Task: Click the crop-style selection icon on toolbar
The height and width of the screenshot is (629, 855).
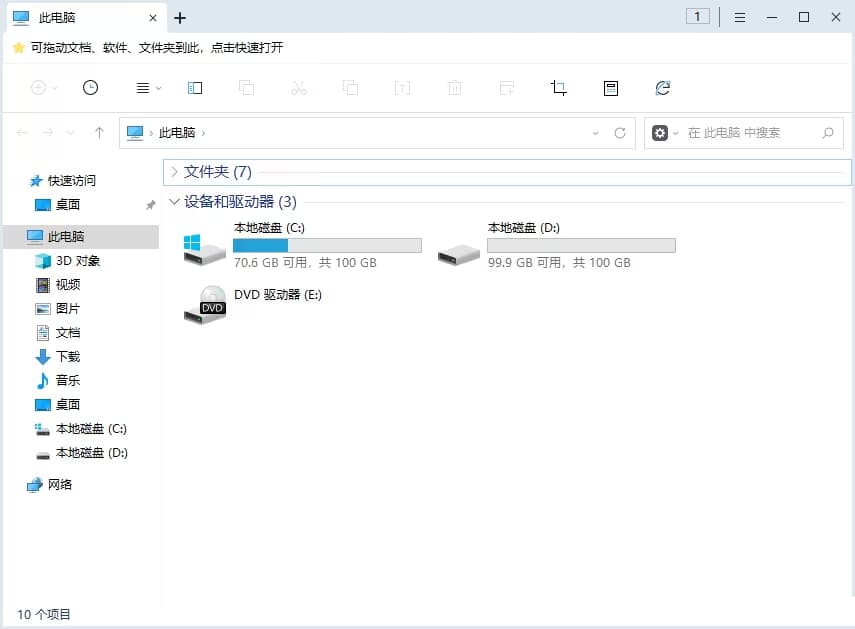Action: click(559, 88)
